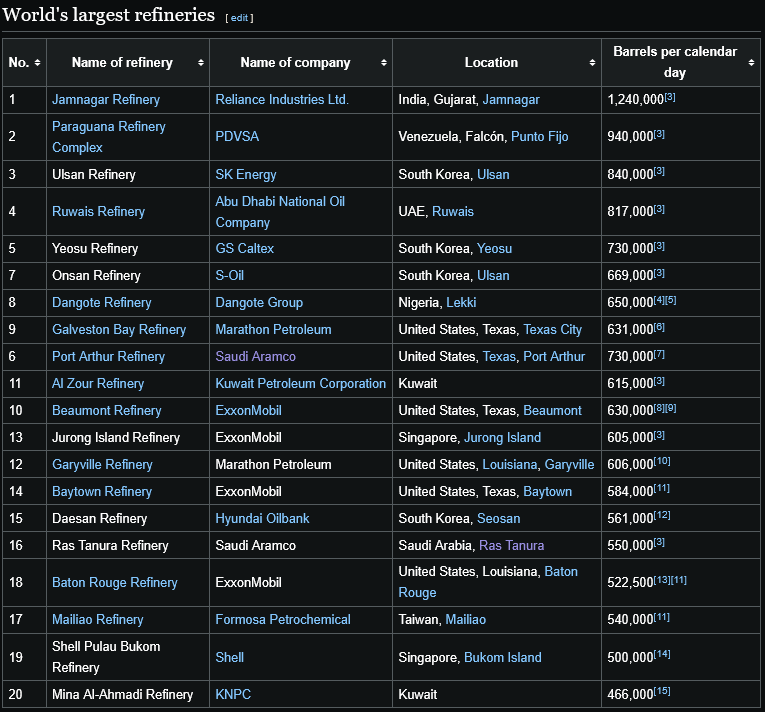This screenshot has height=712, width=765.
Task: Select Mina Al-Ahmadi Refinery cell text
Action: 122,694
